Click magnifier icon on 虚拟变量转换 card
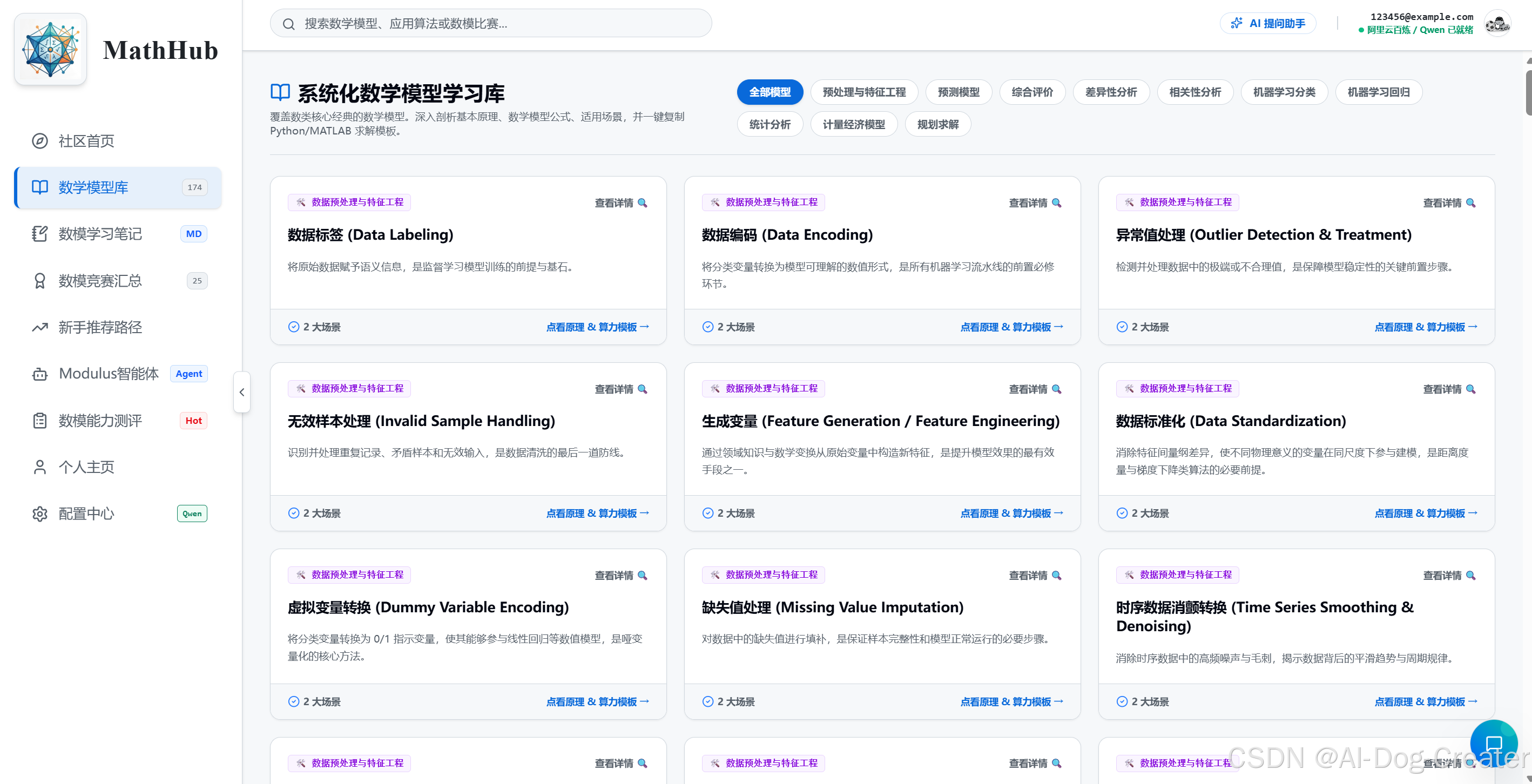The image size is (1532, 784). (x=642, y=575)
